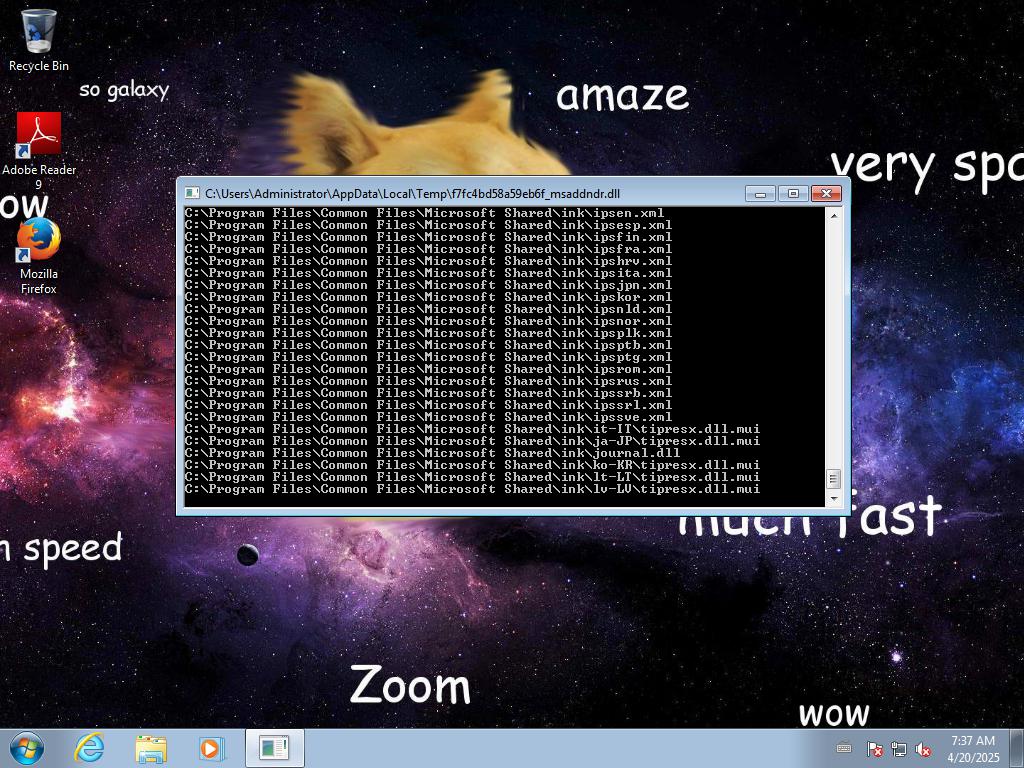This screenshot has width=1024, height=768.
Task: Click the console line ending in journal.dll
Action: [432, 453]
